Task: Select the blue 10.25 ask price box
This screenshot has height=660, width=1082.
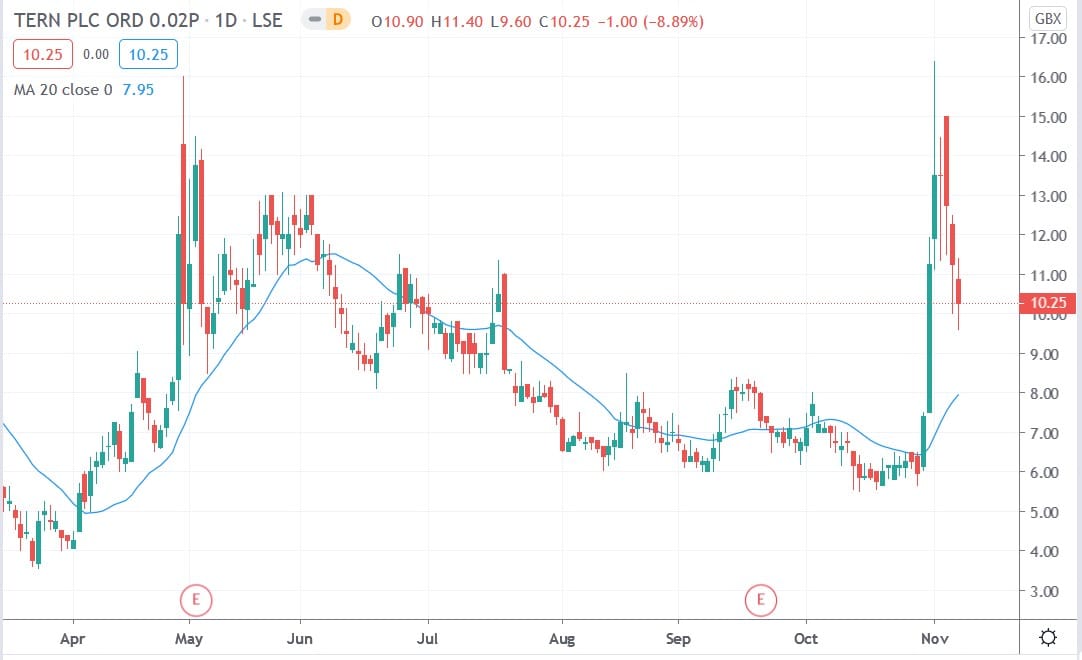Action: click(148, 54)
